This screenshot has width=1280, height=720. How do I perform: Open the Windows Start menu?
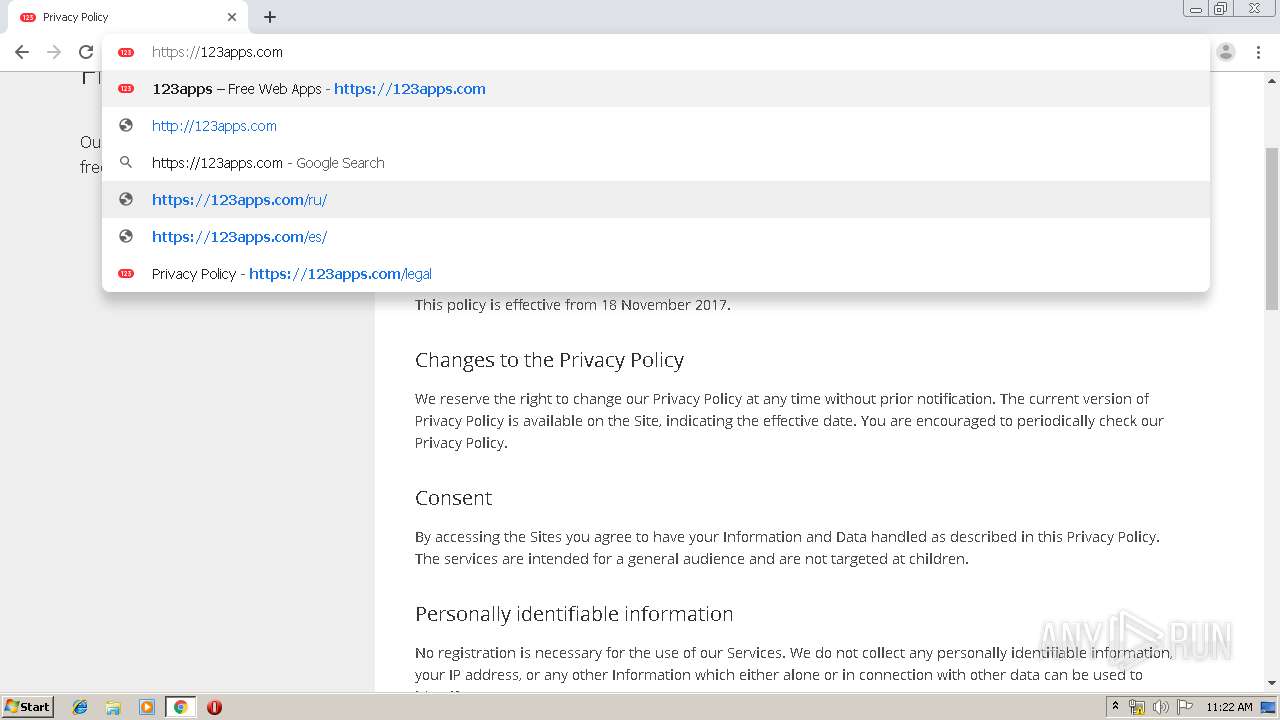[x=28, y=707]
